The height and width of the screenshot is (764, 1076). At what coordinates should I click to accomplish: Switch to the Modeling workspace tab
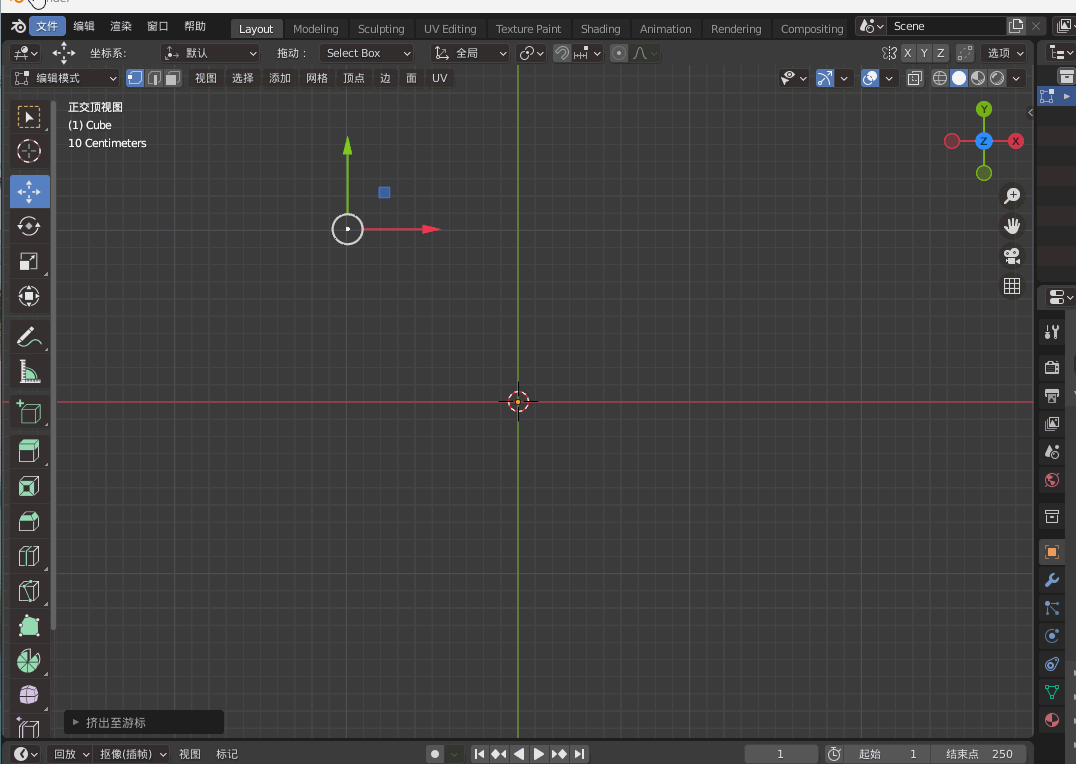(x=316, y=29)
